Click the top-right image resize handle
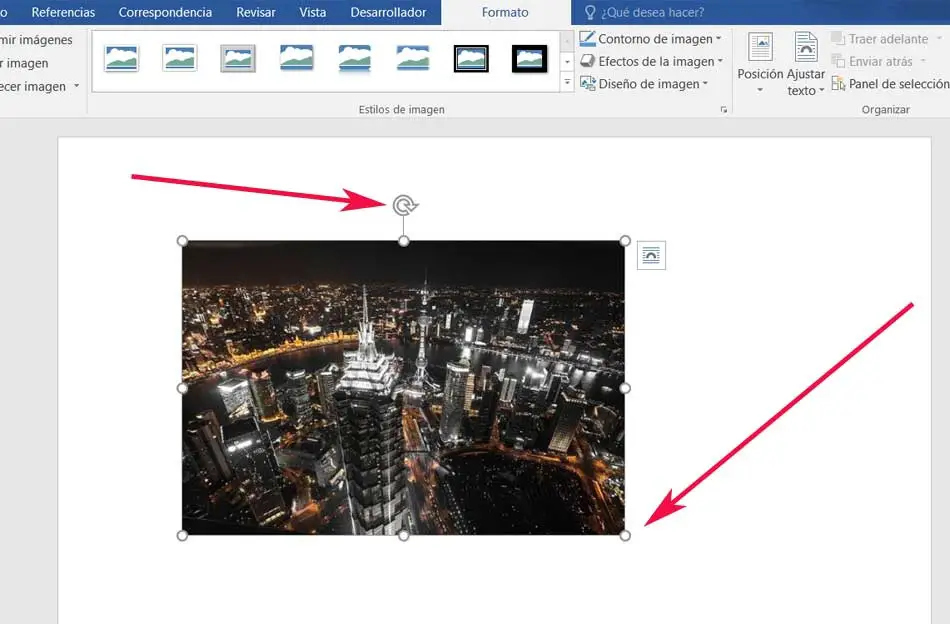 [x=625, y=241]
